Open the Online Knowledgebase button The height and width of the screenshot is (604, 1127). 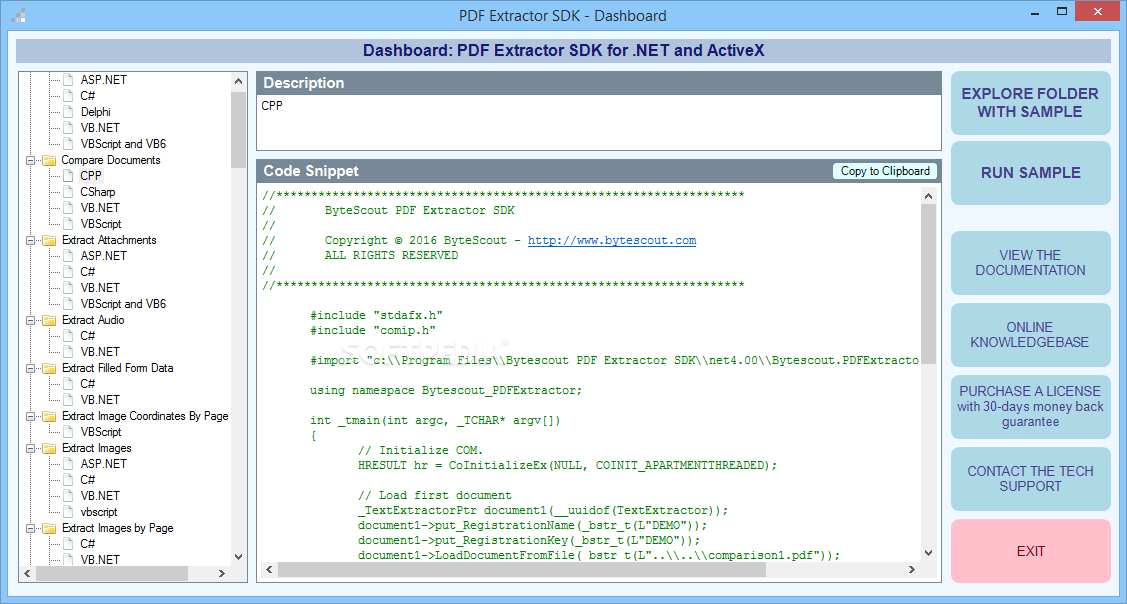click(1031, 334)
